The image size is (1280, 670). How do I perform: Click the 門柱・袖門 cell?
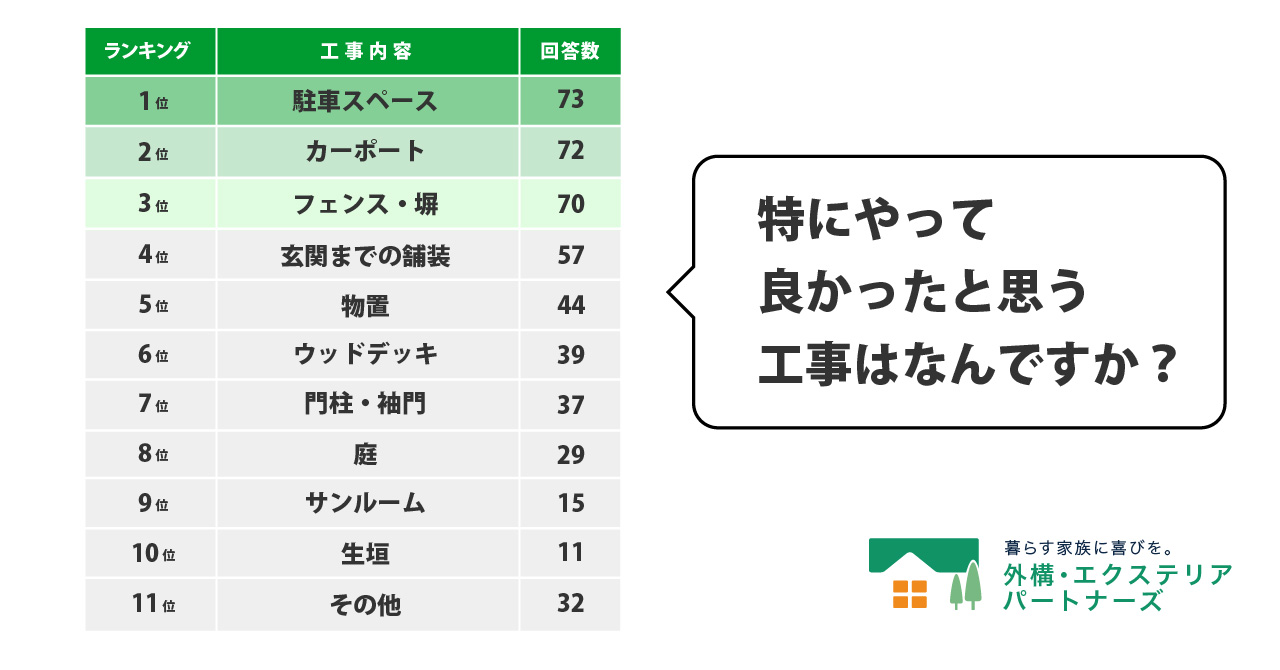pyautogui.click(x=367, y=405)
